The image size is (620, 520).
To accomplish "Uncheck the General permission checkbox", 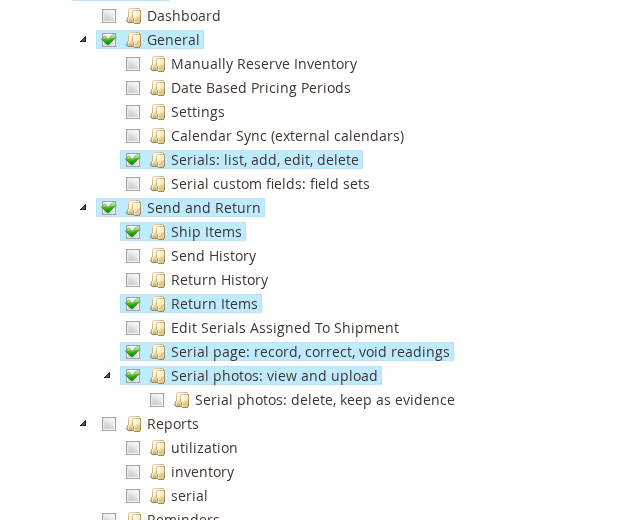I will pos(109,40).
